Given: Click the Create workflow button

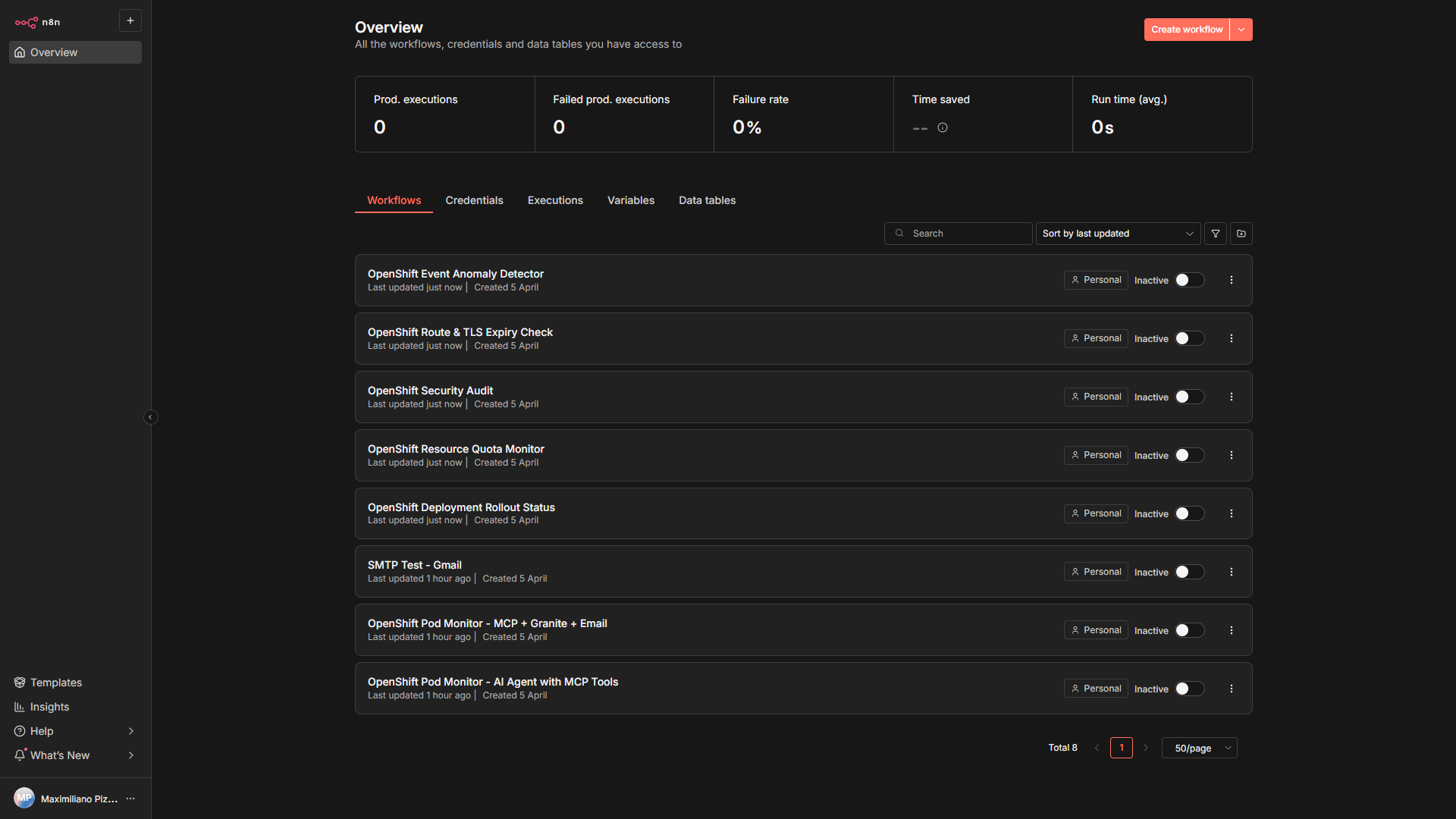Looking at the screenshot, I should [1187, 30].
